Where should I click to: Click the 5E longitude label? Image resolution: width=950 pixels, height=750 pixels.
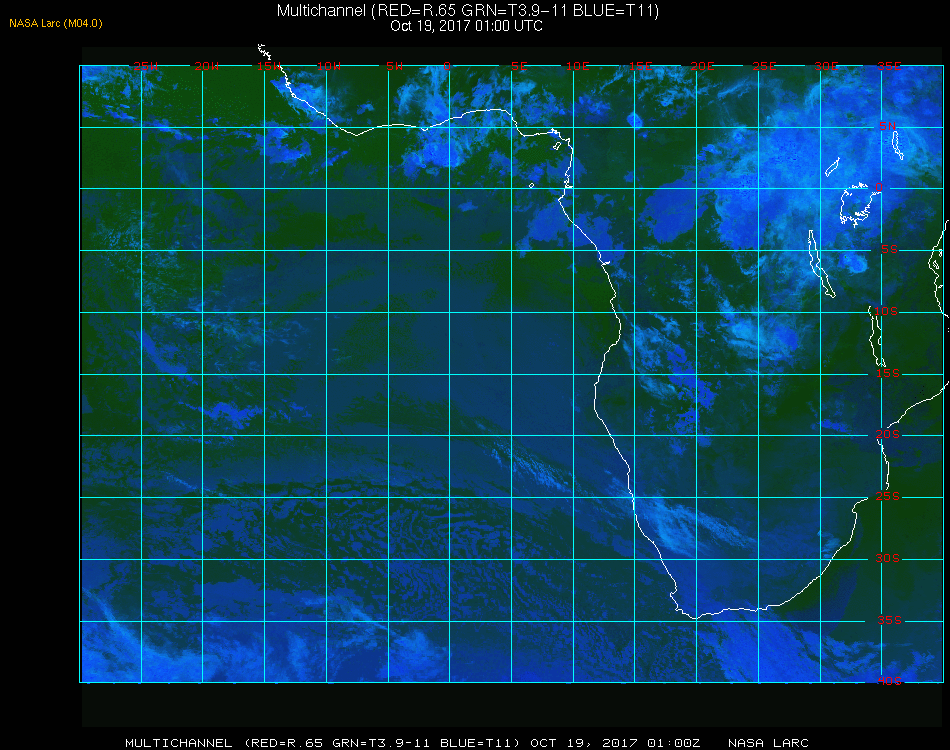coord(519,66)
